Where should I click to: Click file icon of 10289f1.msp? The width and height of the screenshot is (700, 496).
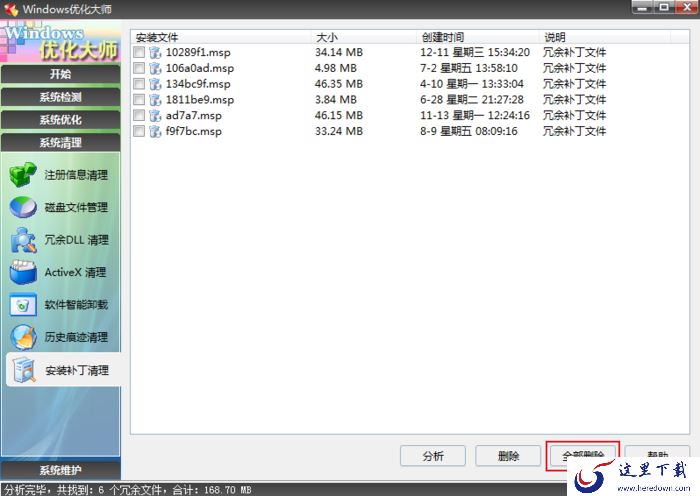coord(155,52)
